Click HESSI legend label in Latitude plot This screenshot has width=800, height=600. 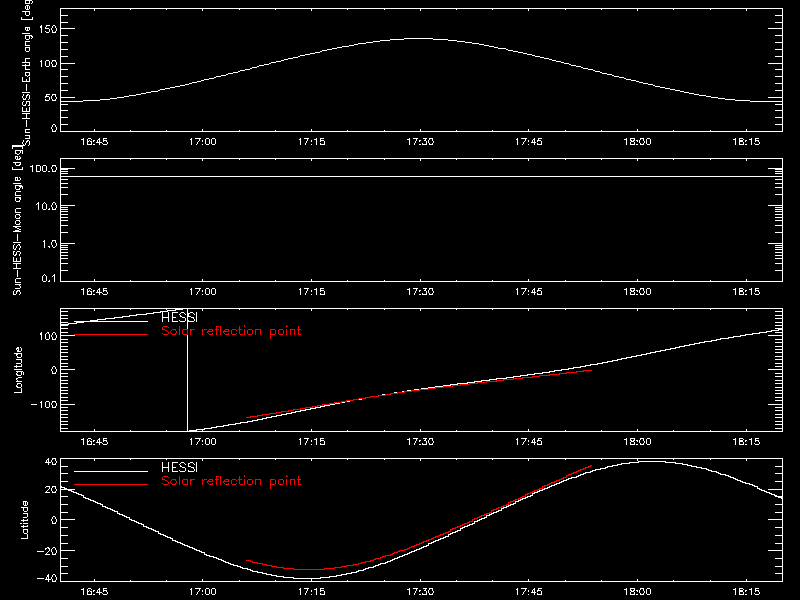tap(179, 467)
